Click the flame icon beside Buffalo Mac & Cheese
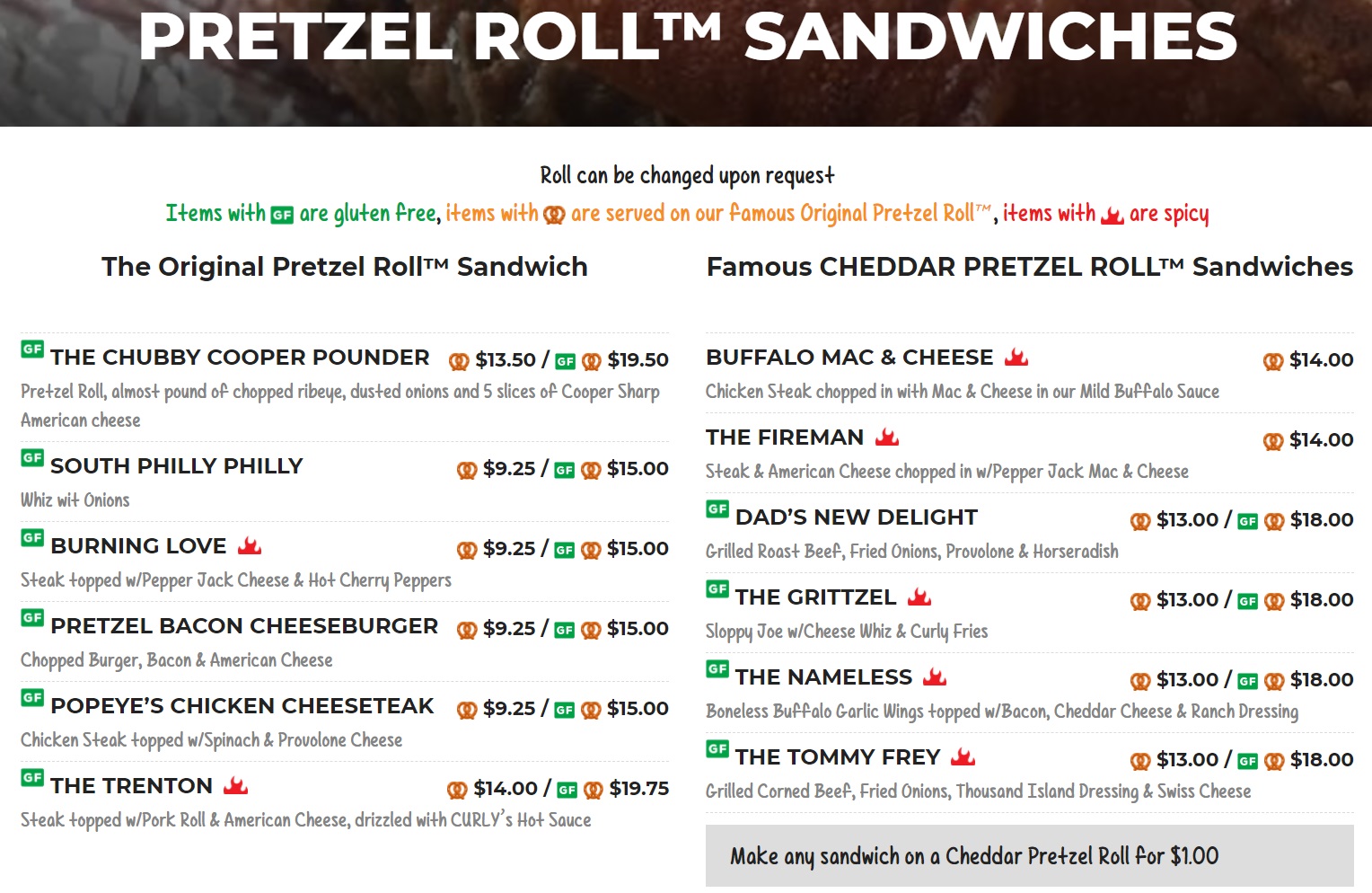The image size is (1372, 893). 1016,357
